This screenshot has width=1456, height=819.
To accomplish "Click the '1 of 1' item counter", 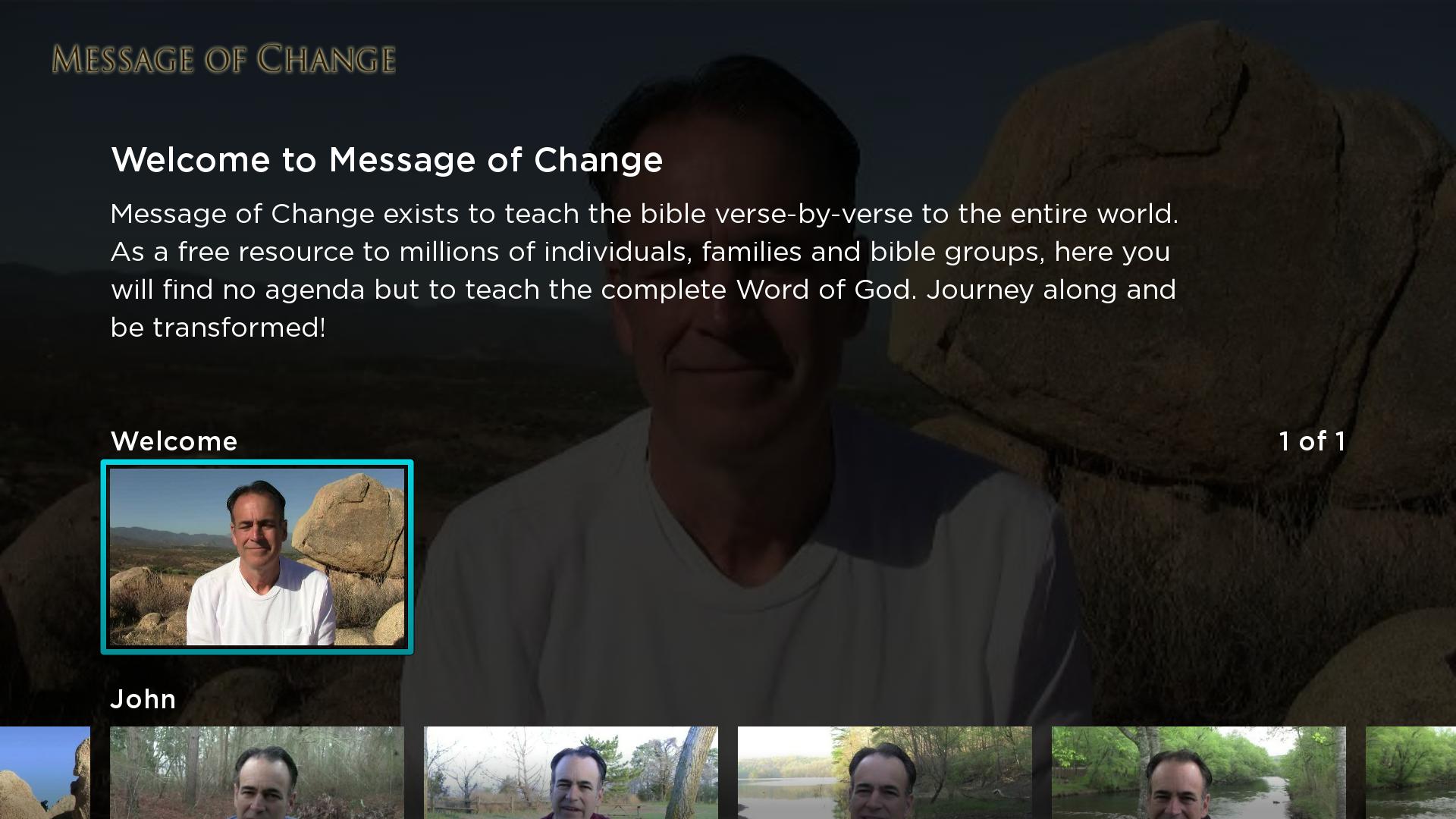I will pyautogui.click(x=1312, y=441).
